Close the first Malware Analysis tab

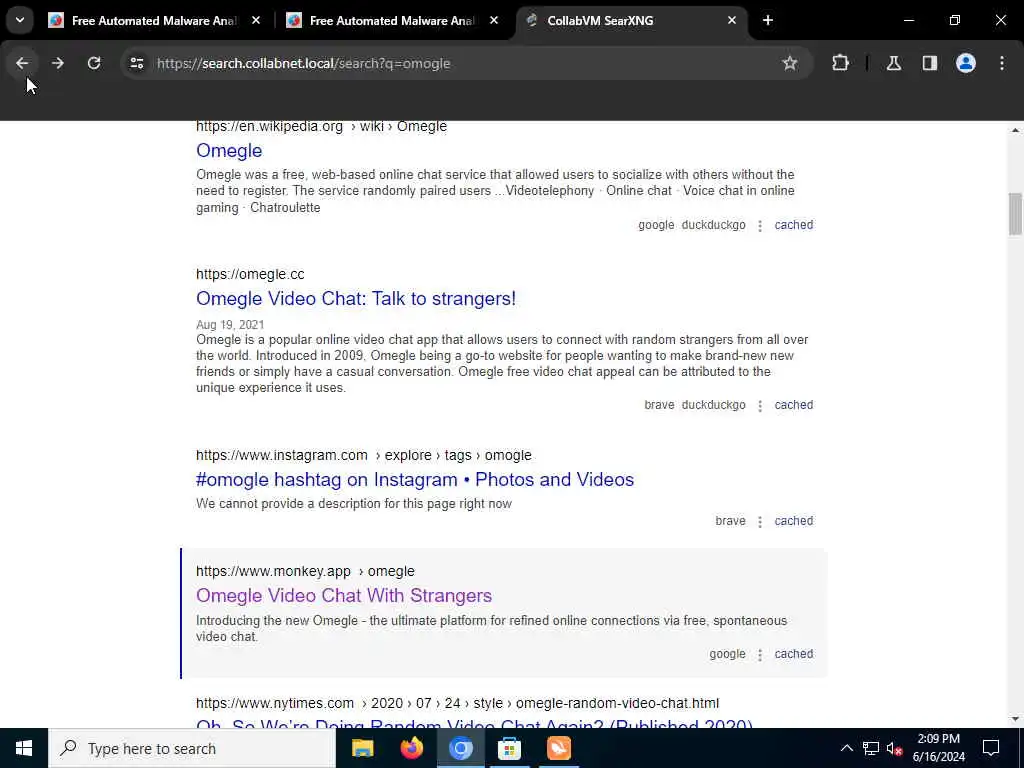click(256, 20)
